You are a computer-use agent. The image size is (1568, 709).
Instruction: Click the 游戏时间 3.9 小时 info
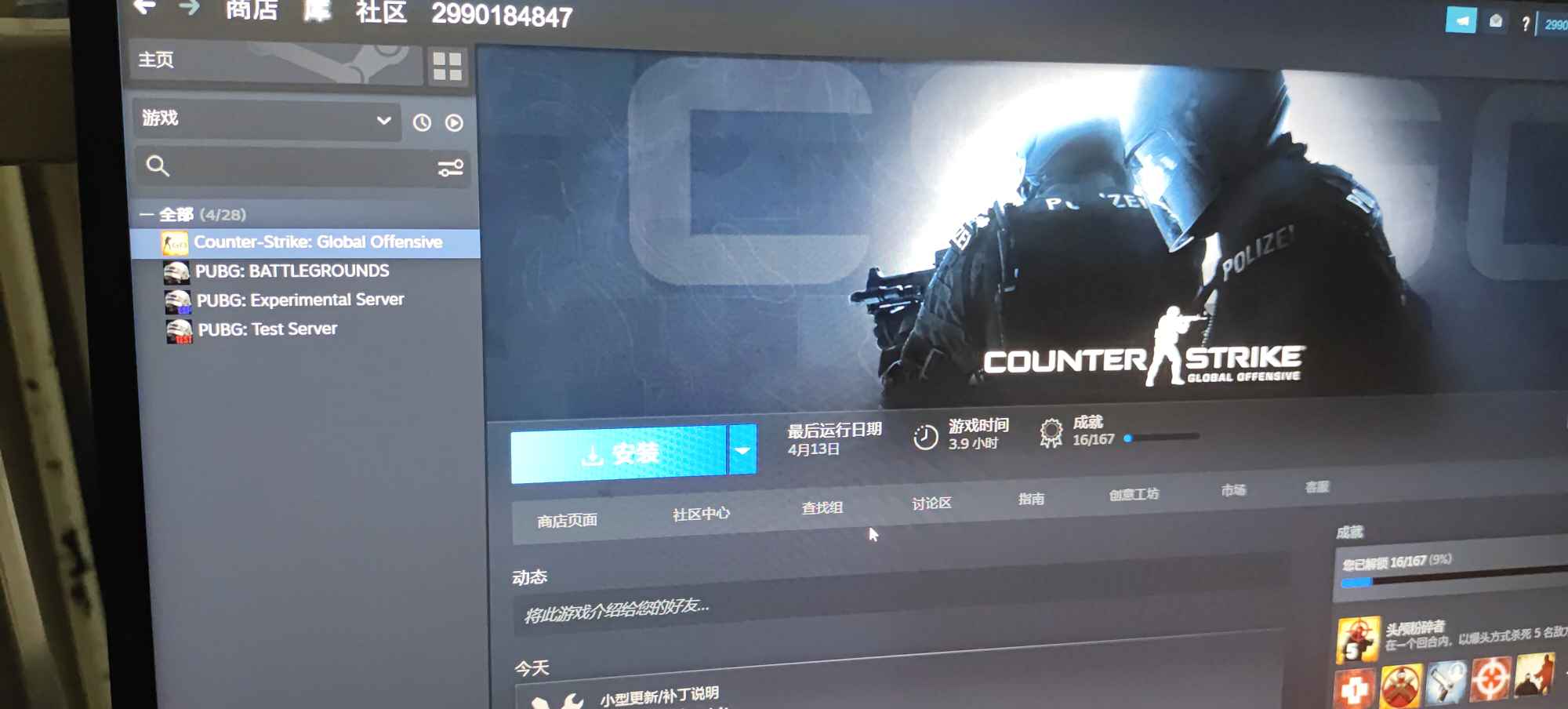(x=978, y=434)
